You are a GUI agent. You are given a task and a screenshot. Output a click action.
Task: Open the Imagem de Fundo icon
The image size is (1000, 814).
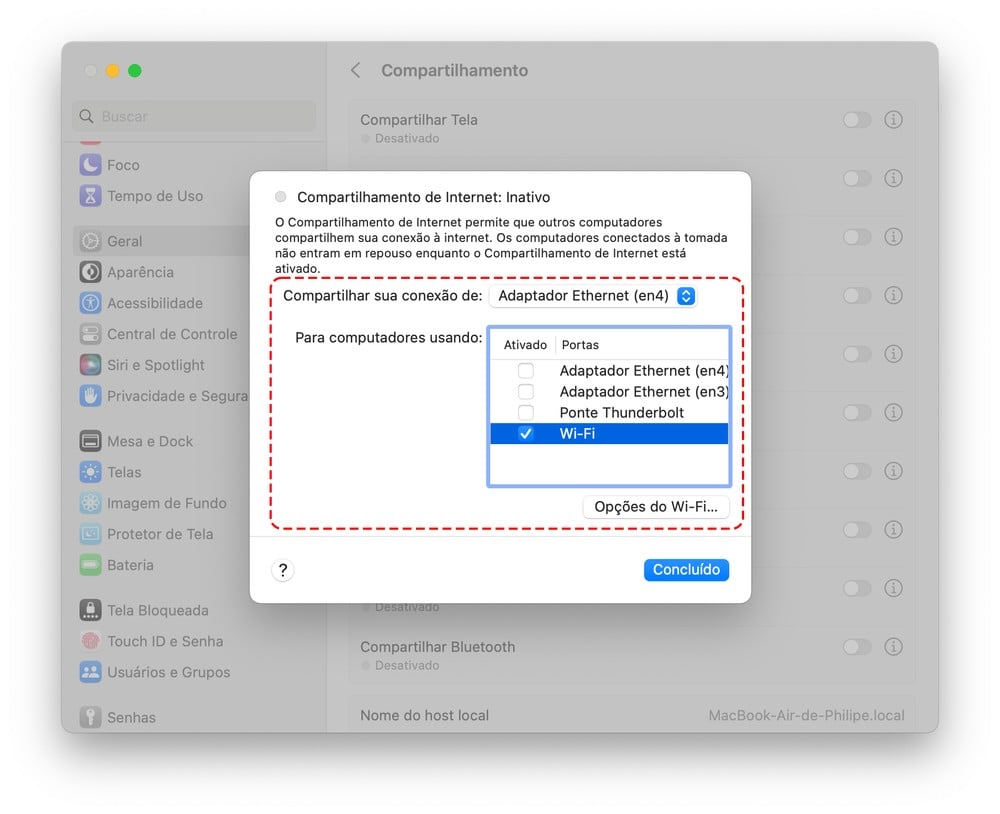tap(90, 503)
